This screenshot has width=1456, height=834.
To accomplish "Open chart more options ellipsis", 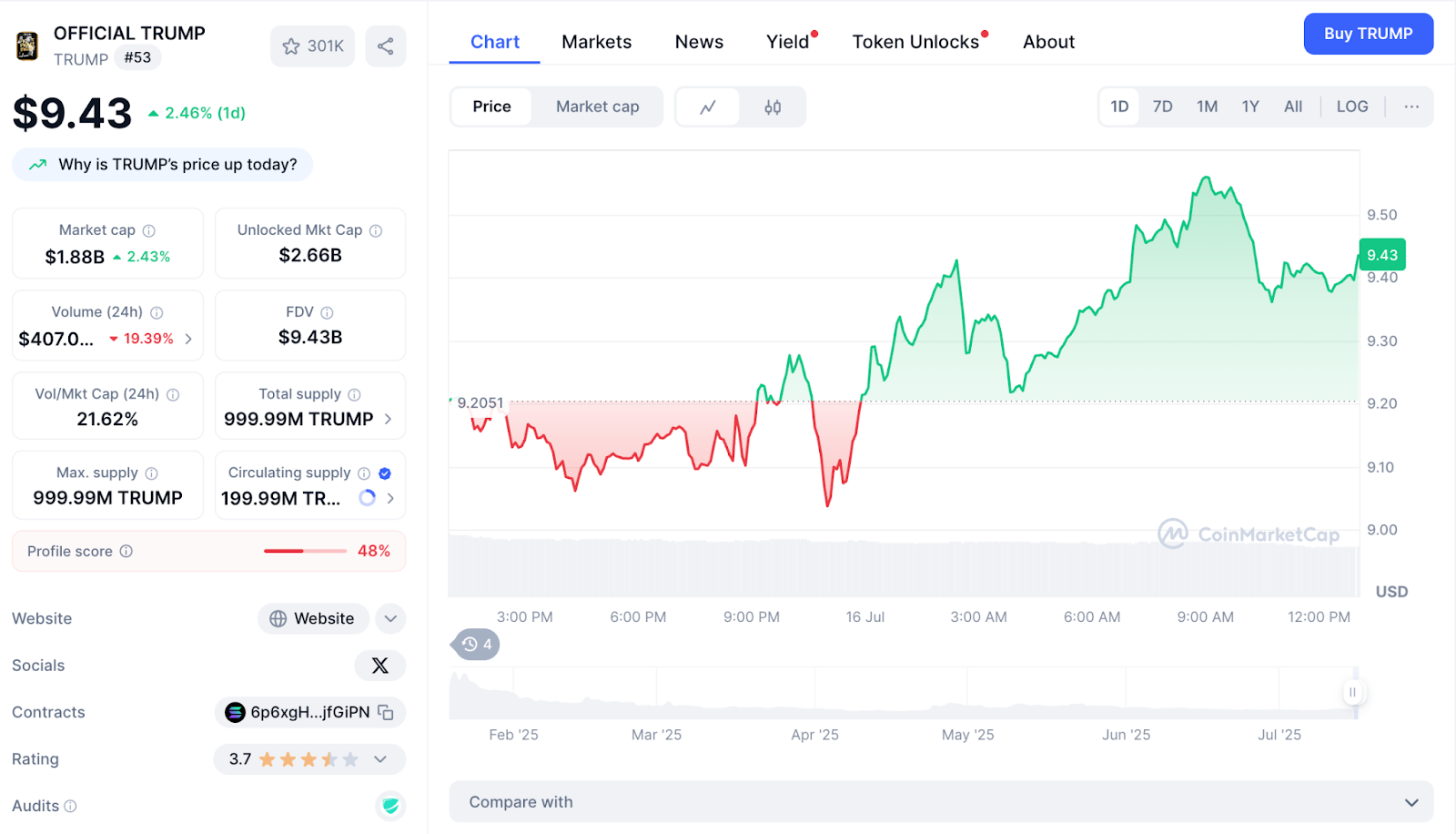I will [1411, 107].
